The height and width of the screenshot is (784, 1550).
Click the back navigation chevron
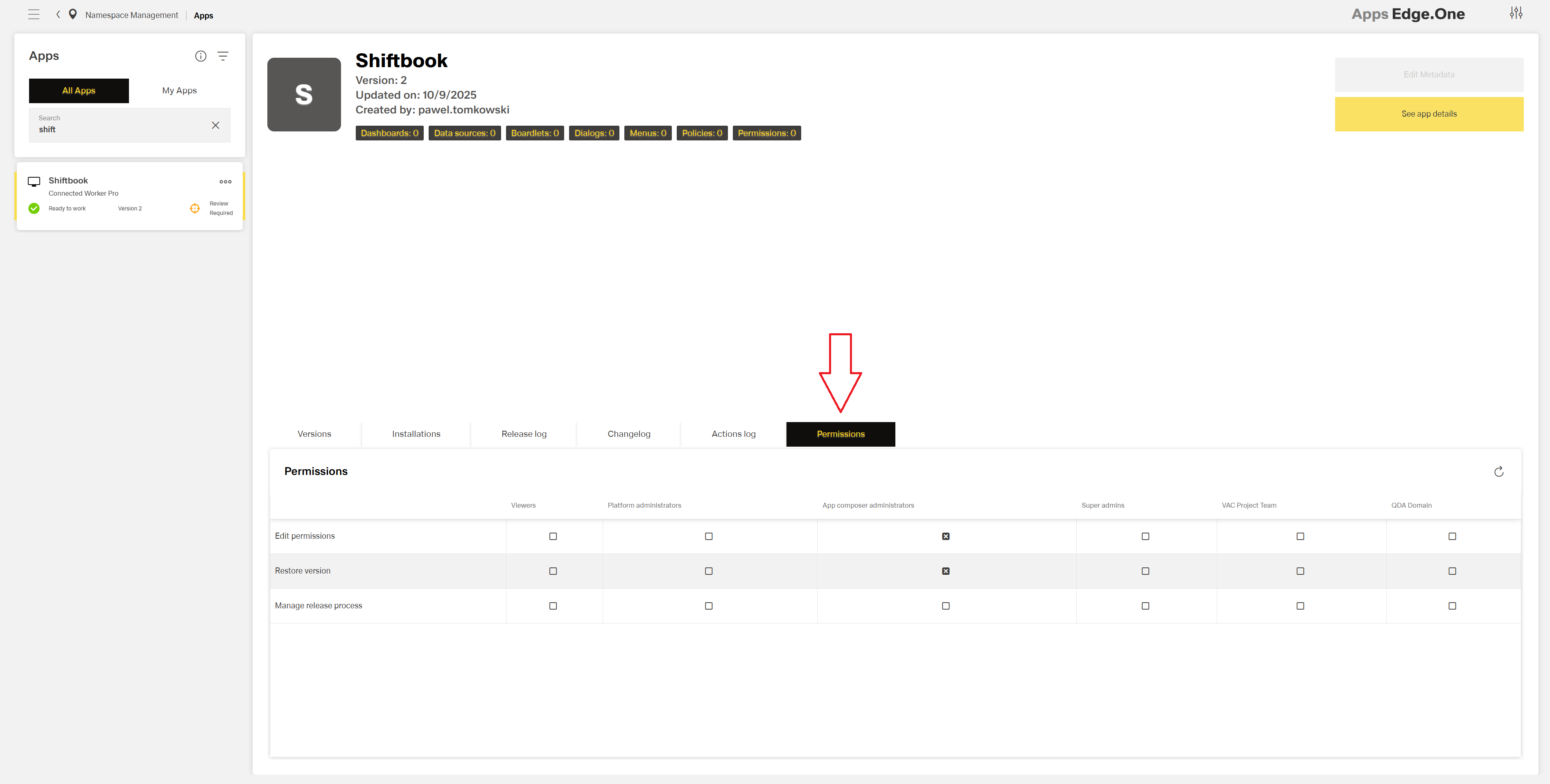click(58, 14)
